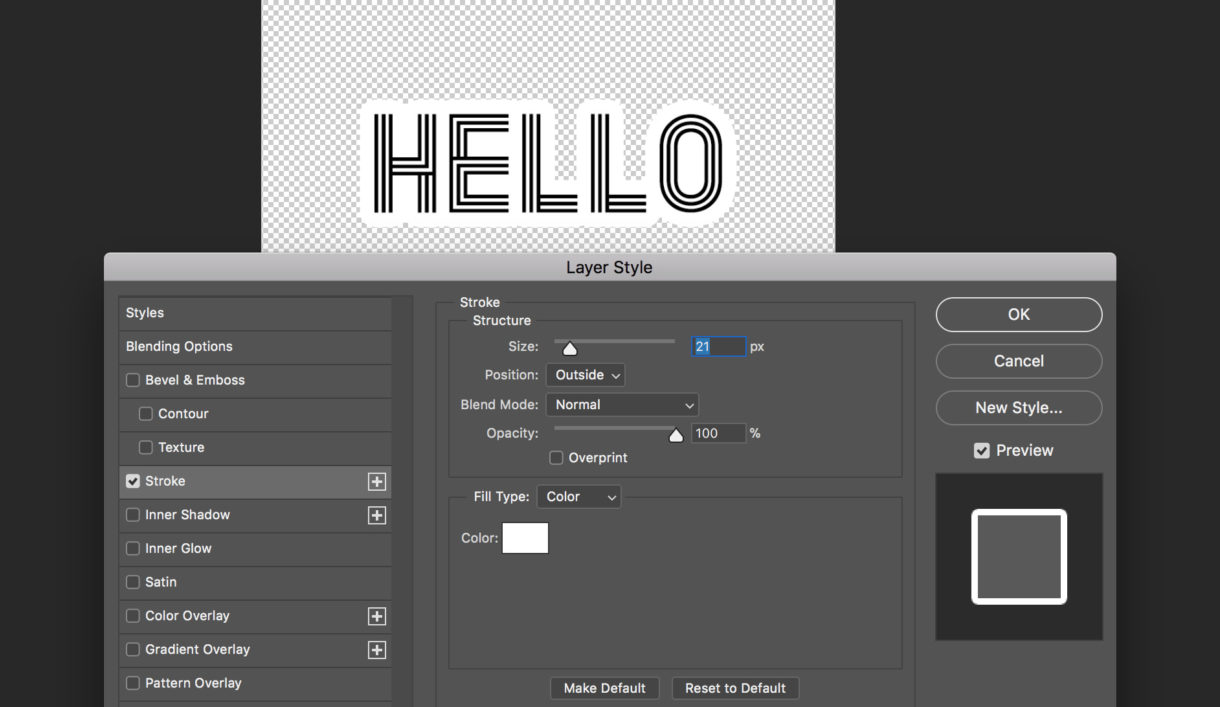Screen dimensions: 1220x707
Task: Open the Position dropdown set to Outside
Action: click(x=585, y=375)
